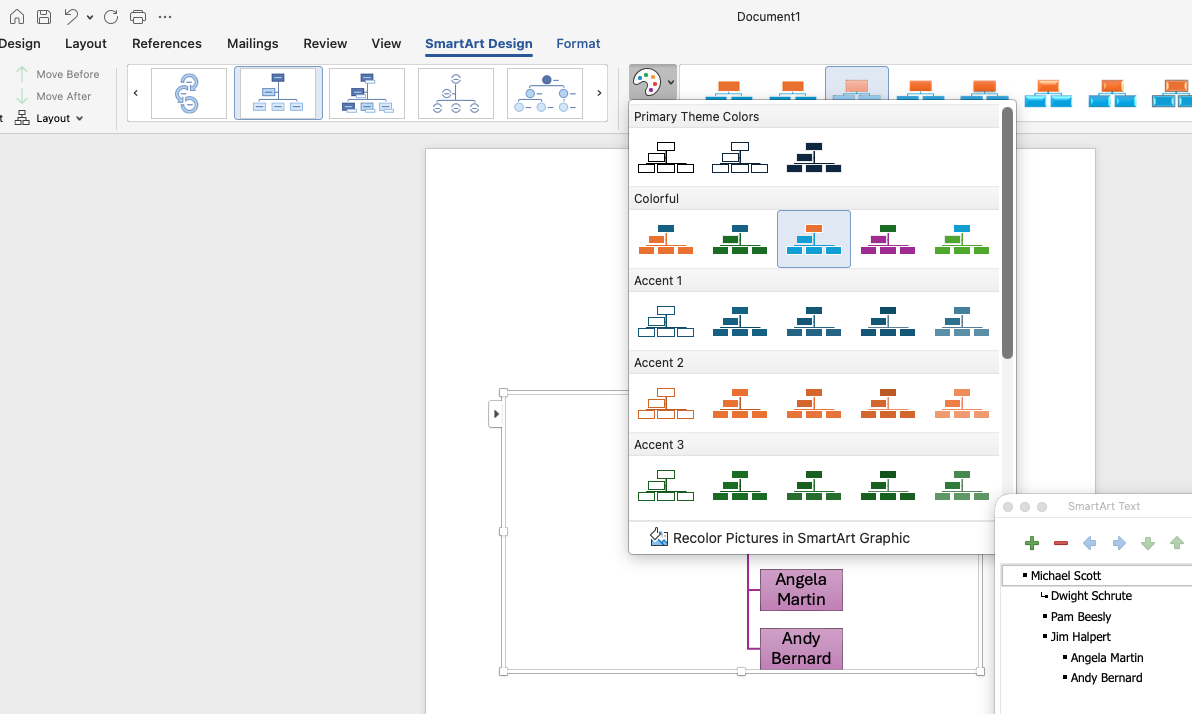Select Colorful orange-top light blue scheme
1192x714 pixels.
(814, 240)
